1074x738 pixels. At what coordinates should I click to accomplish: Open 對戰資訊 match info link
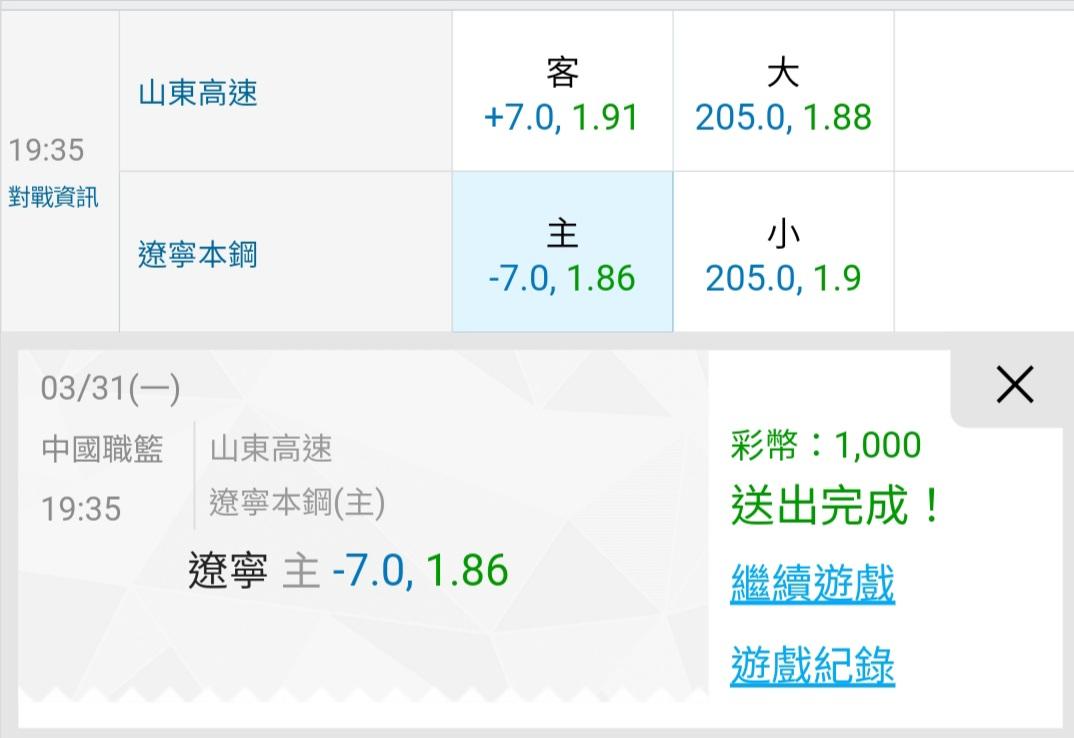53,197
